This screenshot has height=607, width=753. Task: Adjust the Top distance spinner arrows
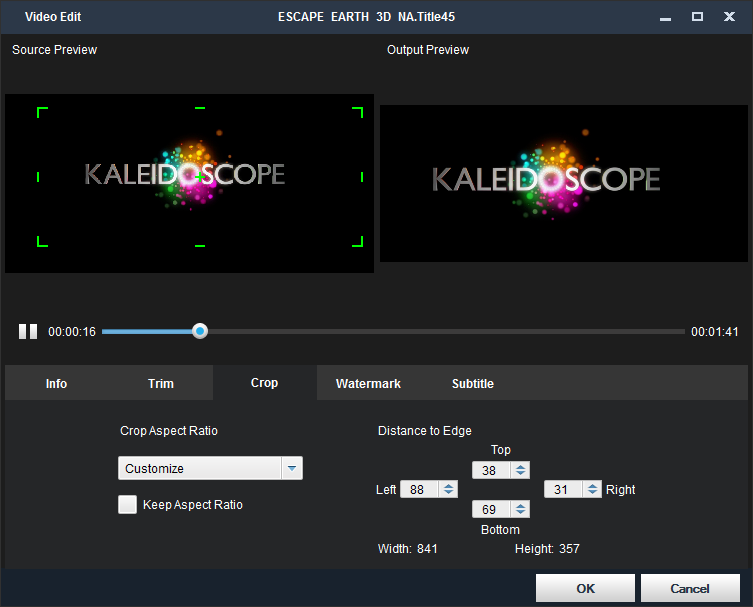(521, 470)
